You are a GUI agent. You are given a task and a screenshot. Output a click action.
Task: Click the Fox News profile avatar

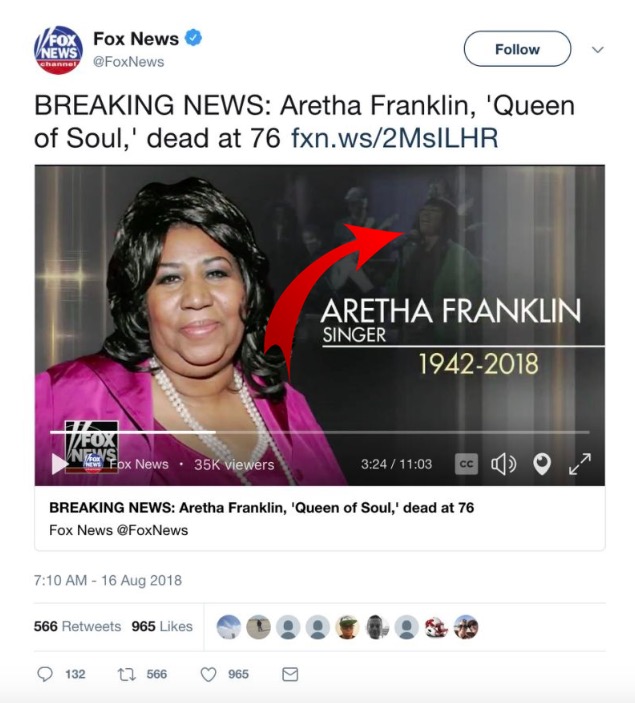click(58, 50)
